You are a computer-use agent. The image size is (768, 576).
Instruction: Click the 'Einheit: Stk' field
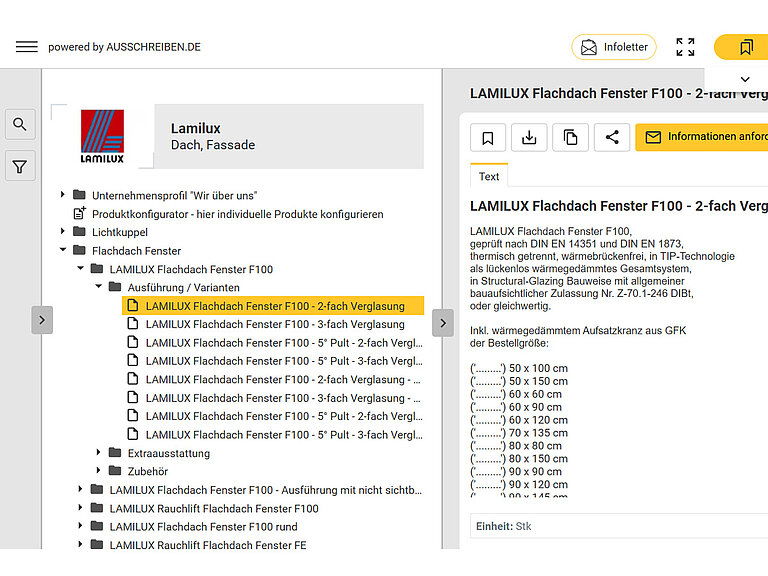pyautogui.click(x=619, y=527)
